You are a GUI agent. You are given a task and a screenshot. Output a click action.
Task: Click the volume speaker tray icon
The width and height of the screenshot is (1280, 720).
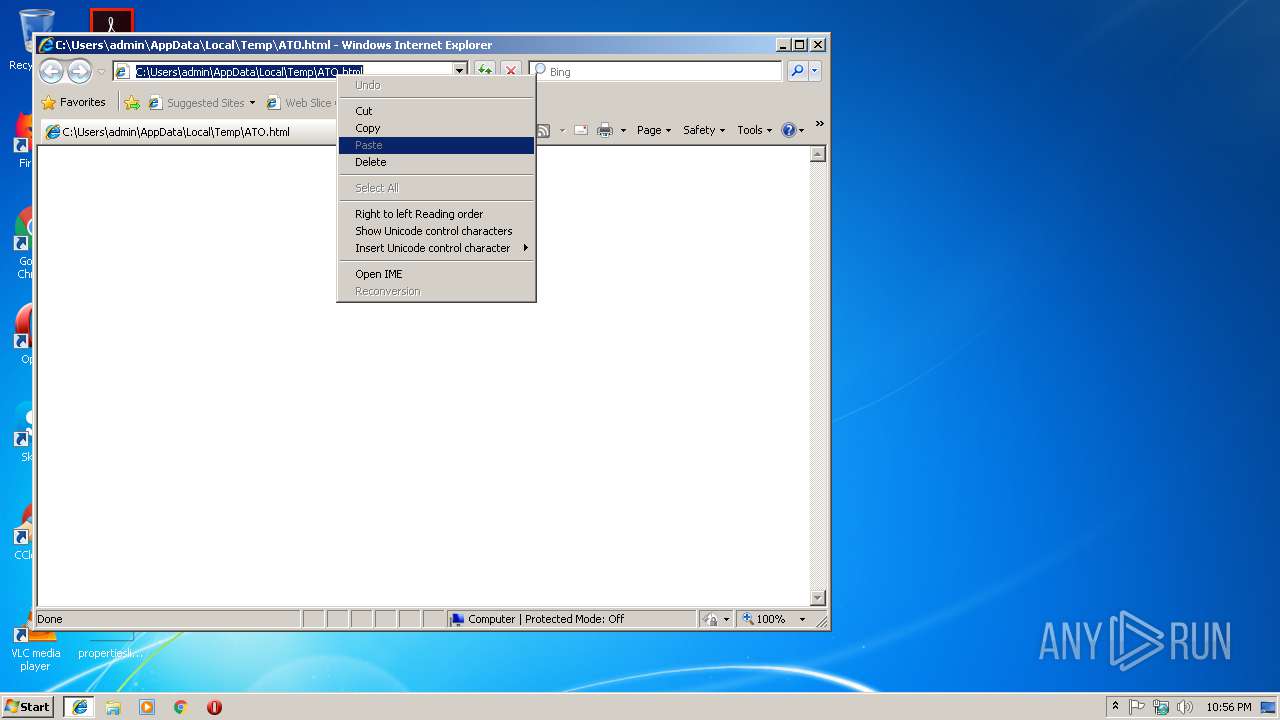pyautogui.click(x=1185, y=707)
